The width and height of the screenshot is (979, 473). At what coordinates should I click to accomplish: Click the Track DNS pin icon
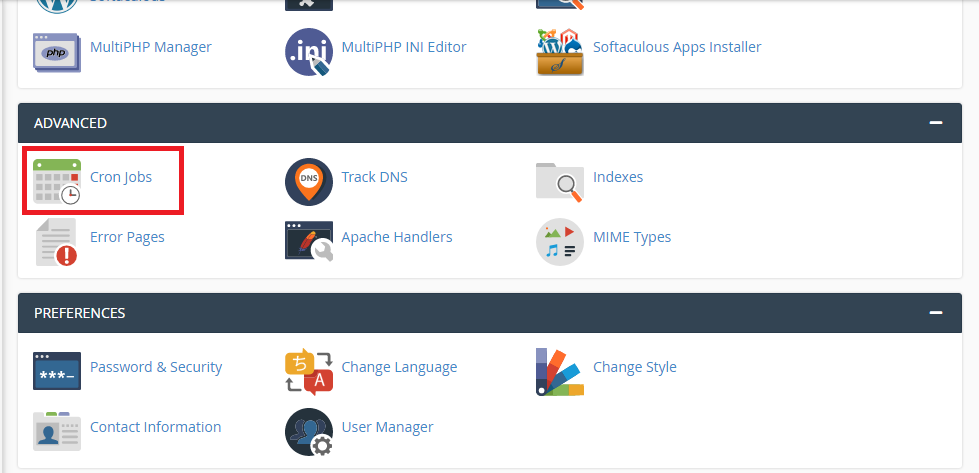tap(309, 182)
